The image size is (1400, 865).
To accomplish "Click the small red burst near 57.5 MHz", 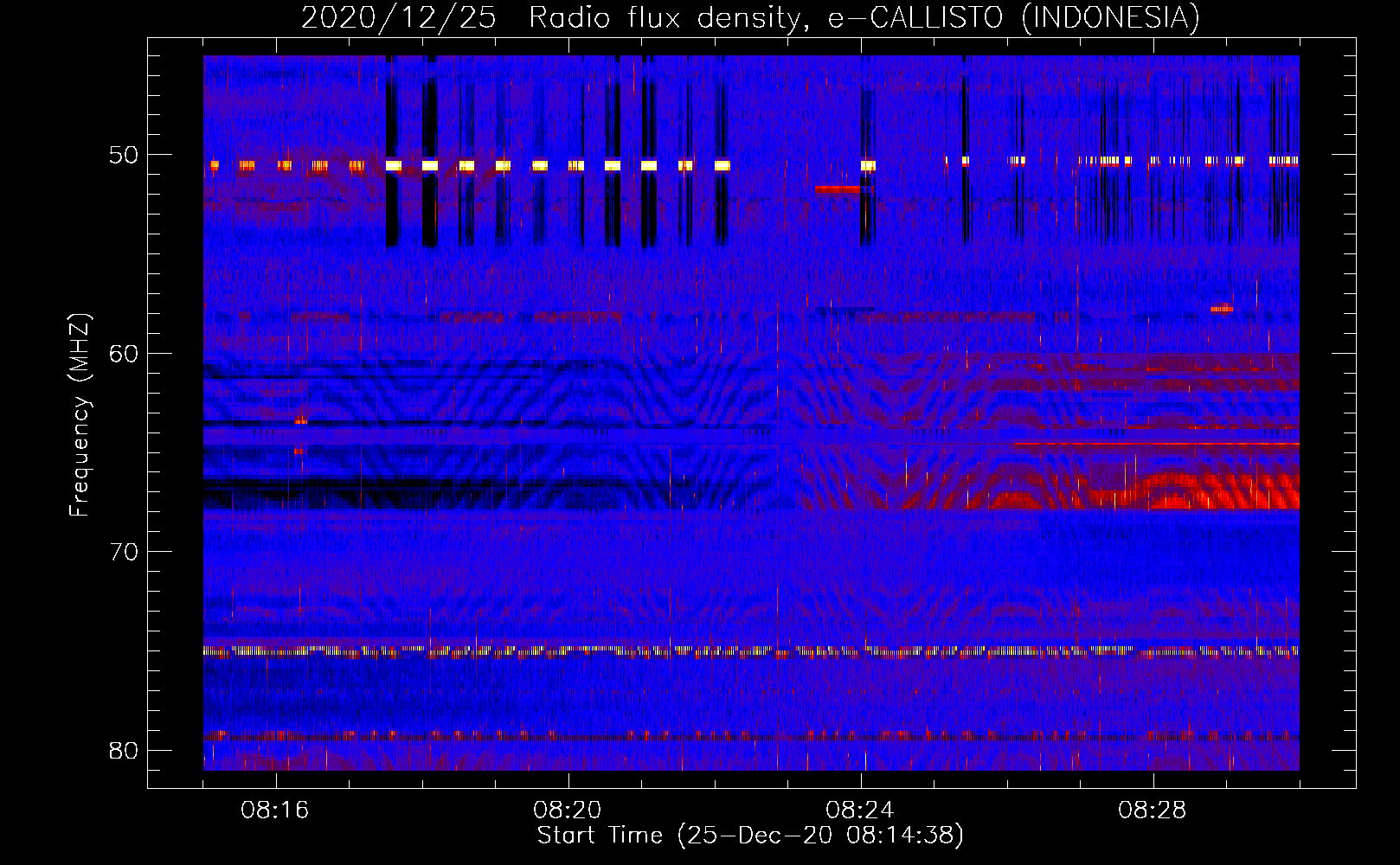I will click(x=1222, y=308).
